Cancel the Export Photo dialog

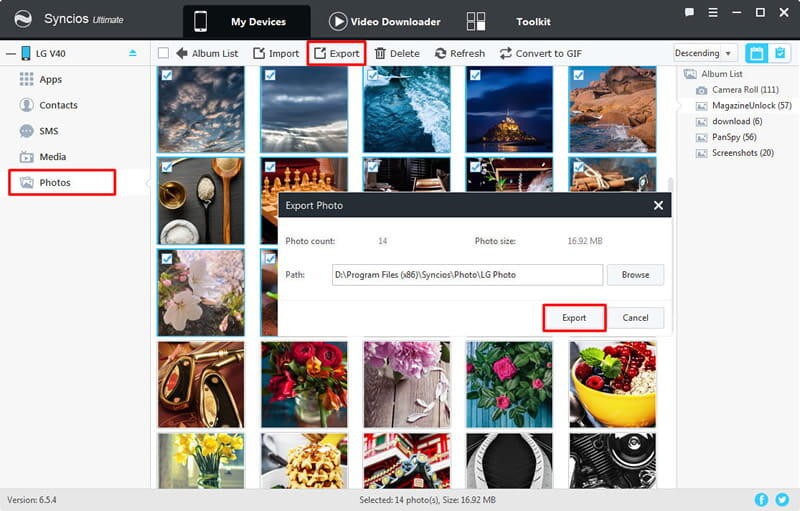(x=635, y=318)
